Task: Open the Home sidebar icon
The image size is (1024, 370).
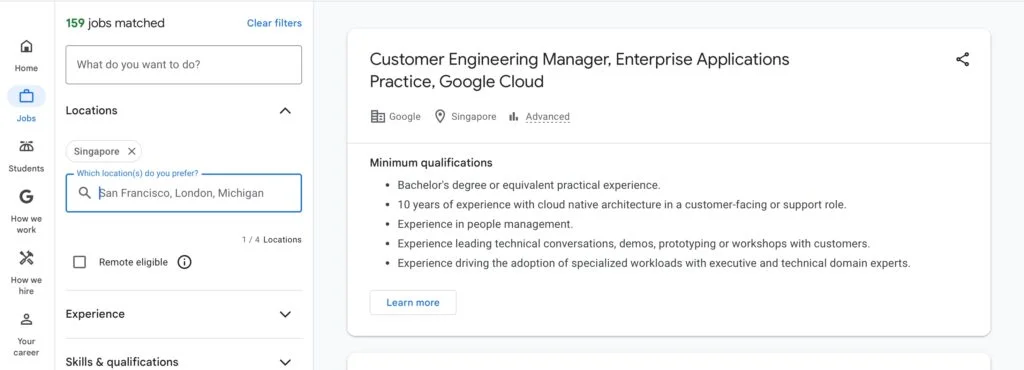Action: 26,46
